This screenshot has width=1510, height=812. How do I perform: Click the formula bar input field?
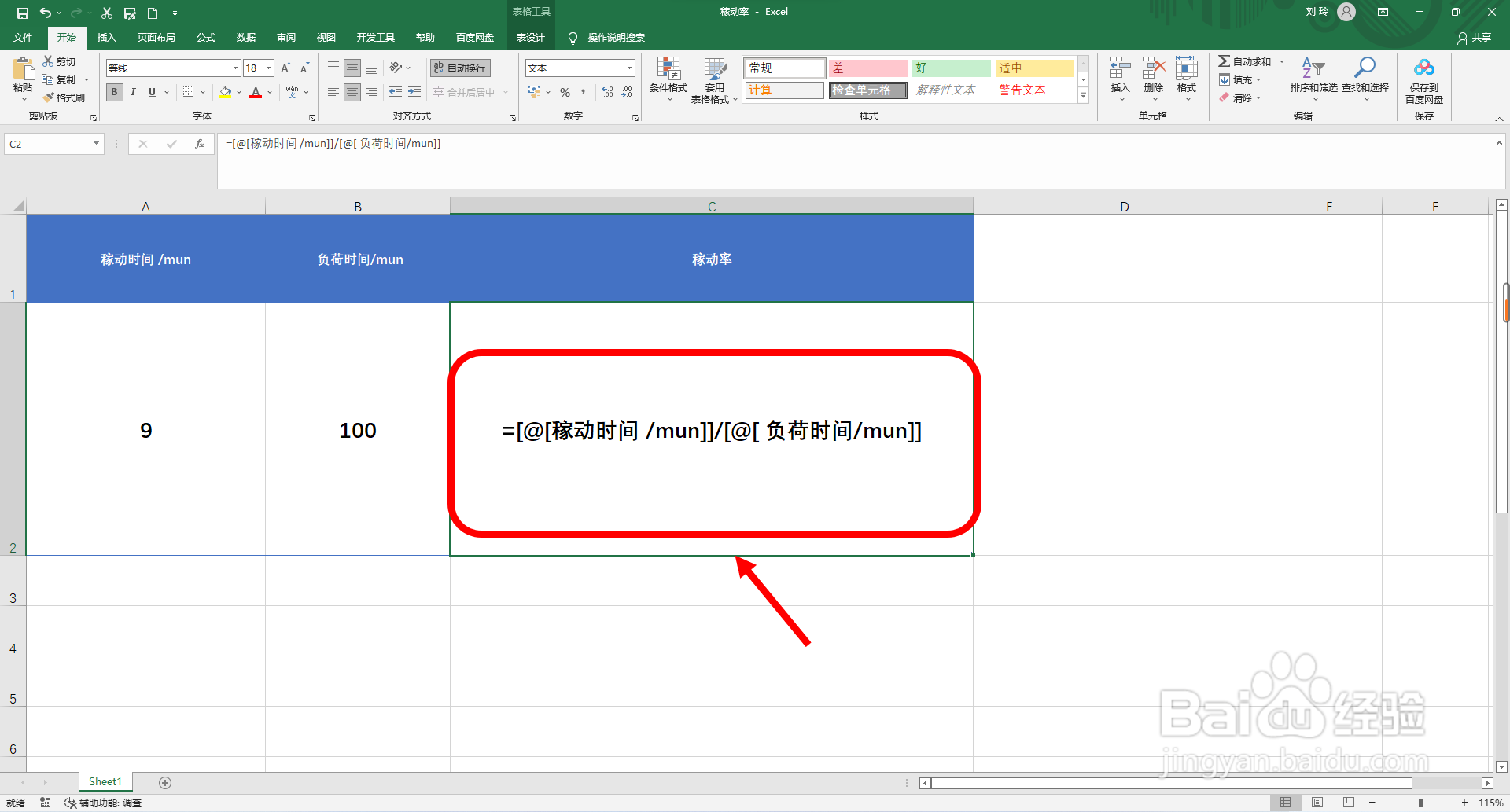(x=856, y=161)
